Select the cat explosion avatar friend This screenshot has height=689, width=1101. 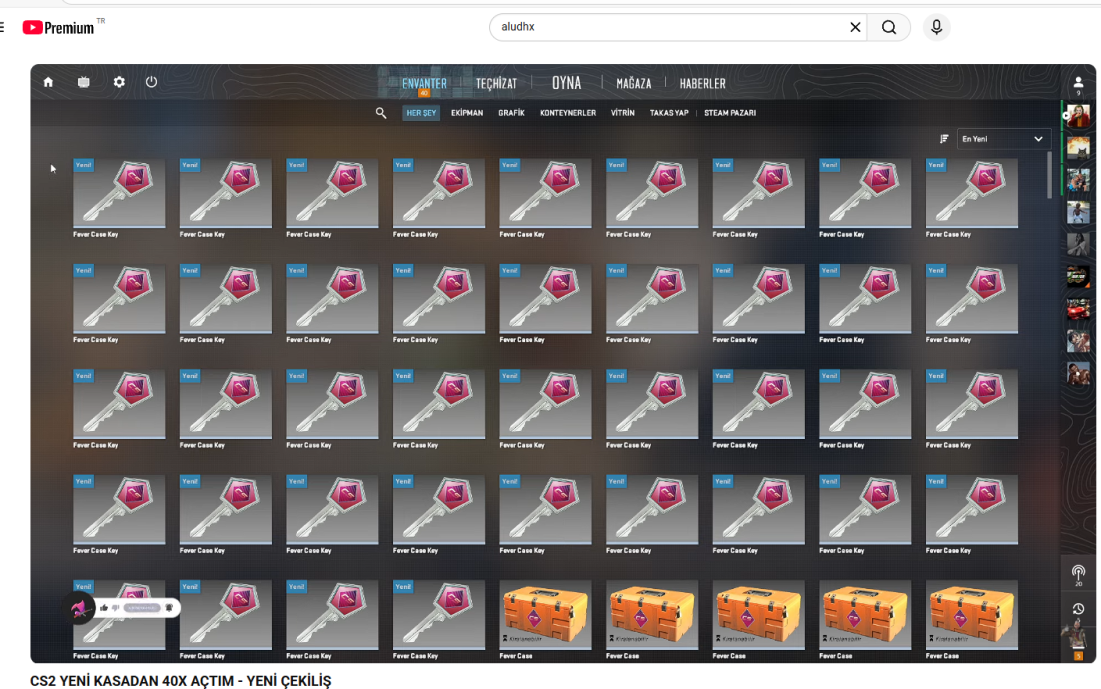(x=1079, y=148)
